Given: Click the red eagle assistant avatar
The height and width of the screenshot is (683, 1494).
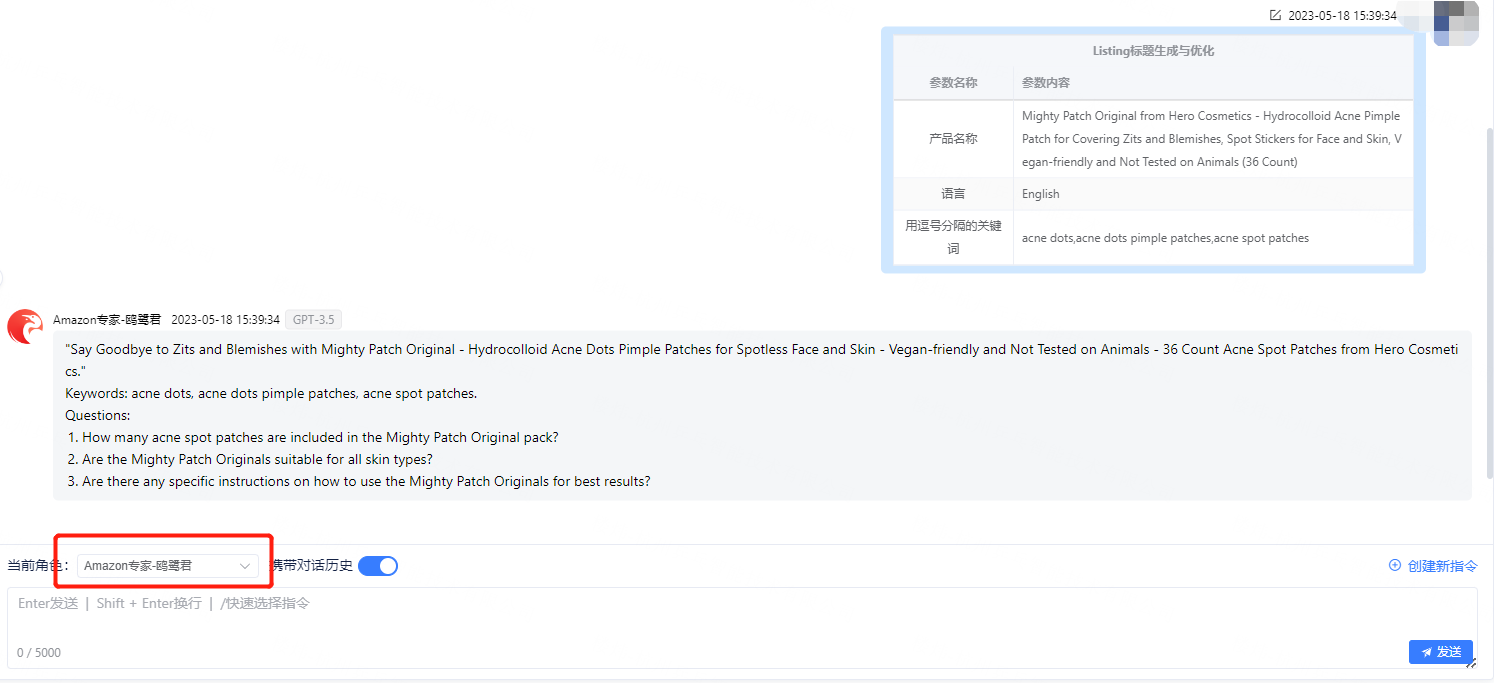Looking at the screenshot, I should pos(25,327).
